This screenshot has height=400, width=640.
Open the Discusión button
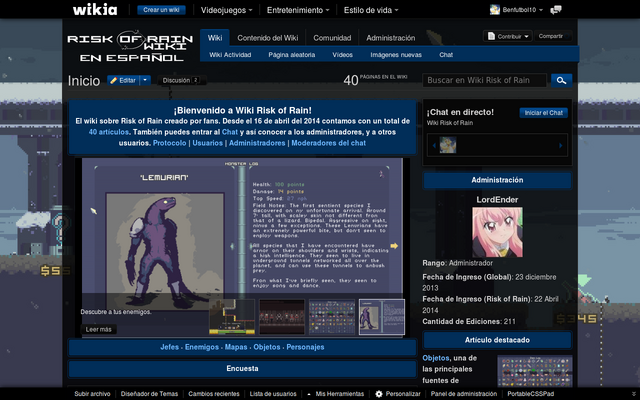point(181,80)
